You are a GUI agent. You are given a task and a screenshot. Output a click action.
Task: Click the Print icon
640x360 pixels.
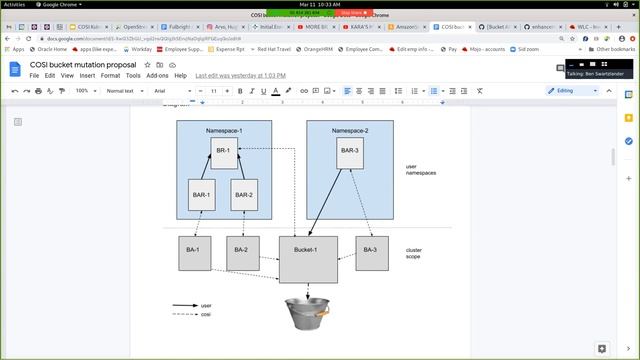[38, 91]
